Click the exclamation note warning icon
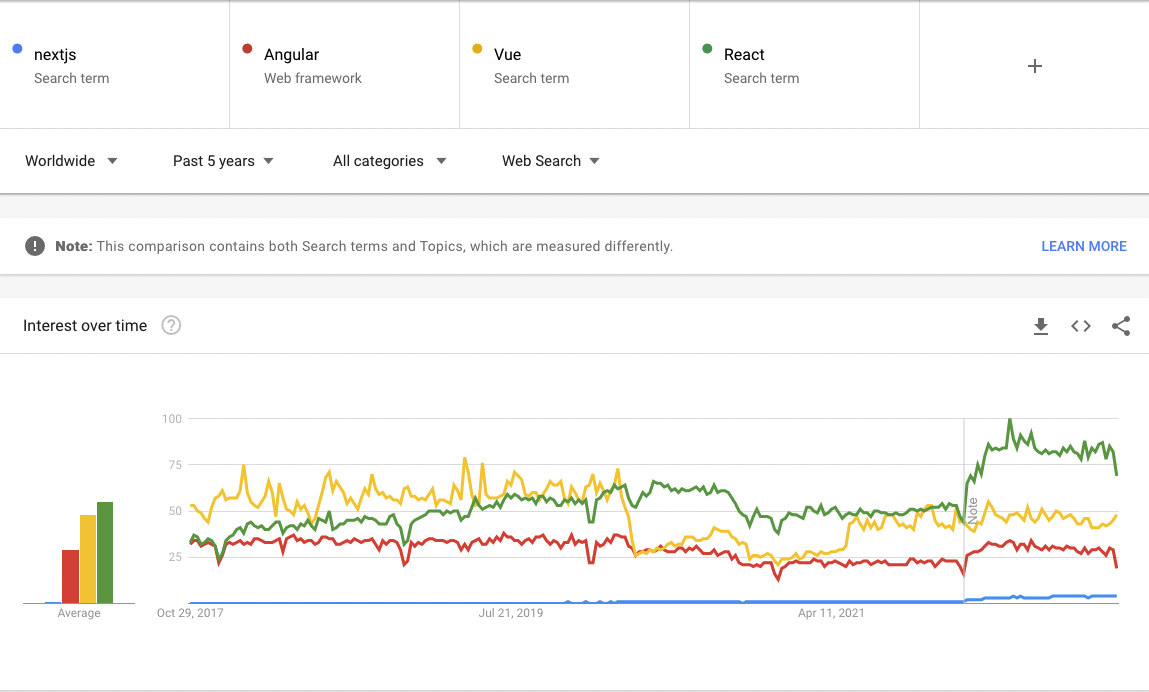 [34, 246]
